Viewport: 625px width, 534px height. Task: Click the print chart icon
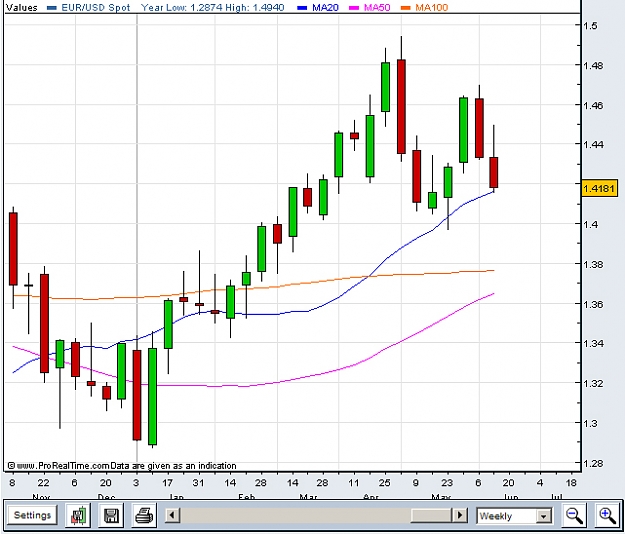tap(144, 515)
